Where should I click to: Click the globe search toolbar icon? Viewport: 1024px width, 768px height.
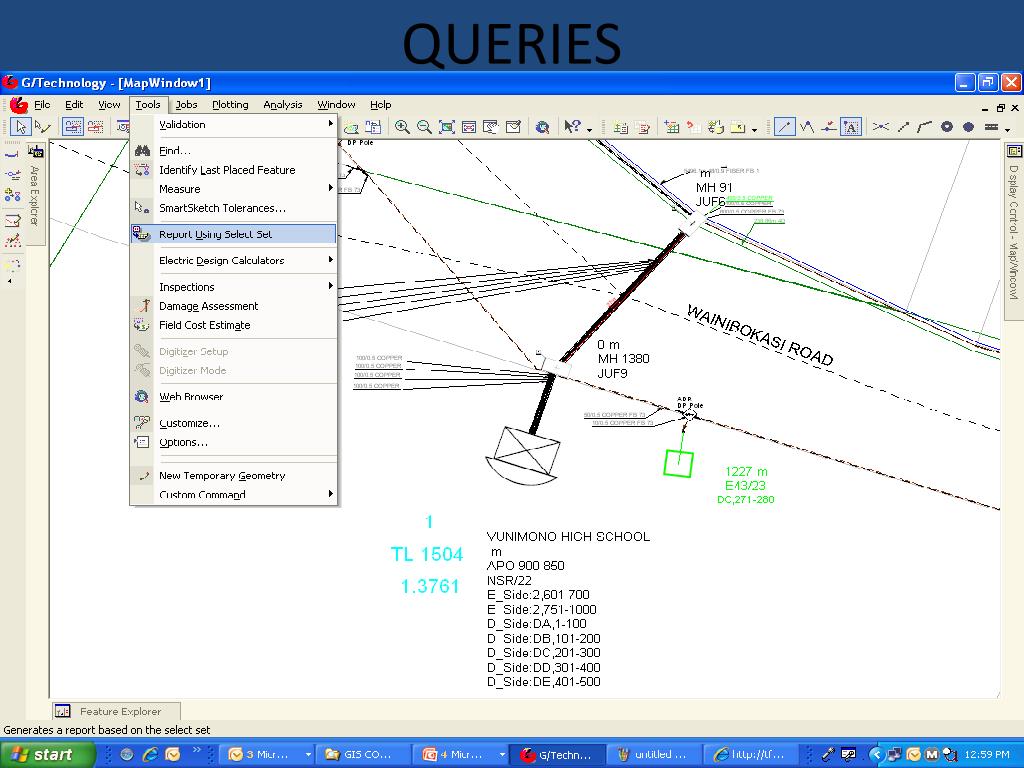click(542, 127)
